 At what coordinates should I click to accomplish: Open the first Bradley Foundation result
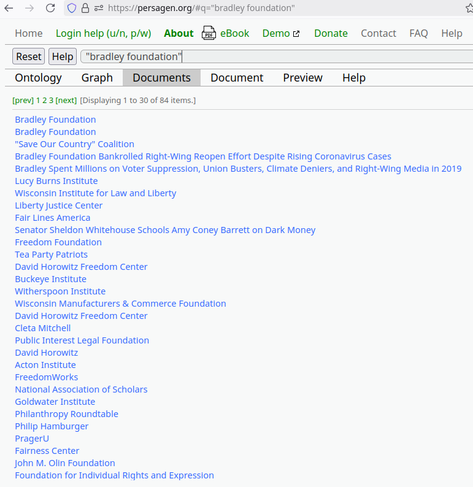click(x=55, y=120)
